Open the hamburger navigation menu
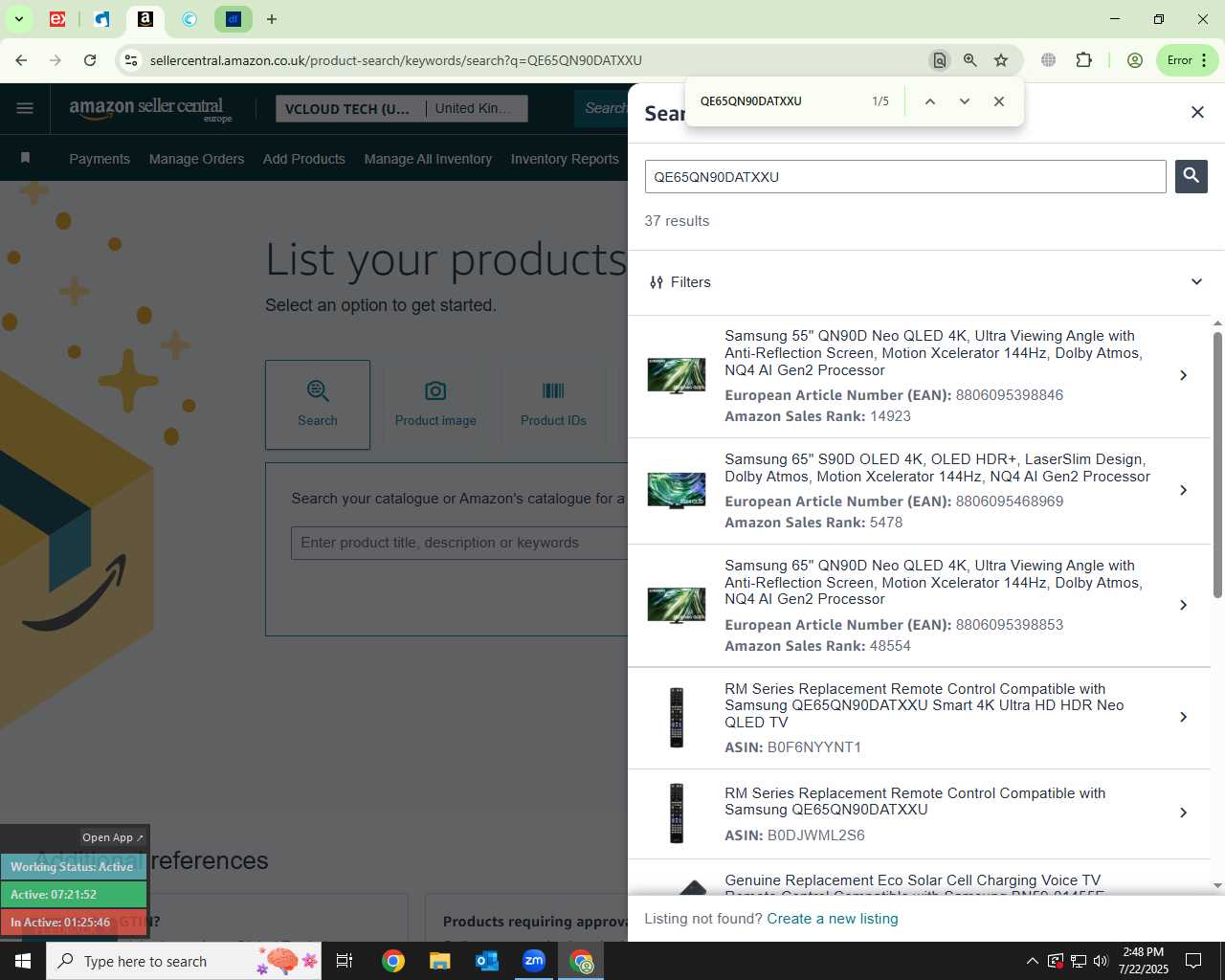Image resolution: width=1225 pixels, height=980 pixels. 25,108
